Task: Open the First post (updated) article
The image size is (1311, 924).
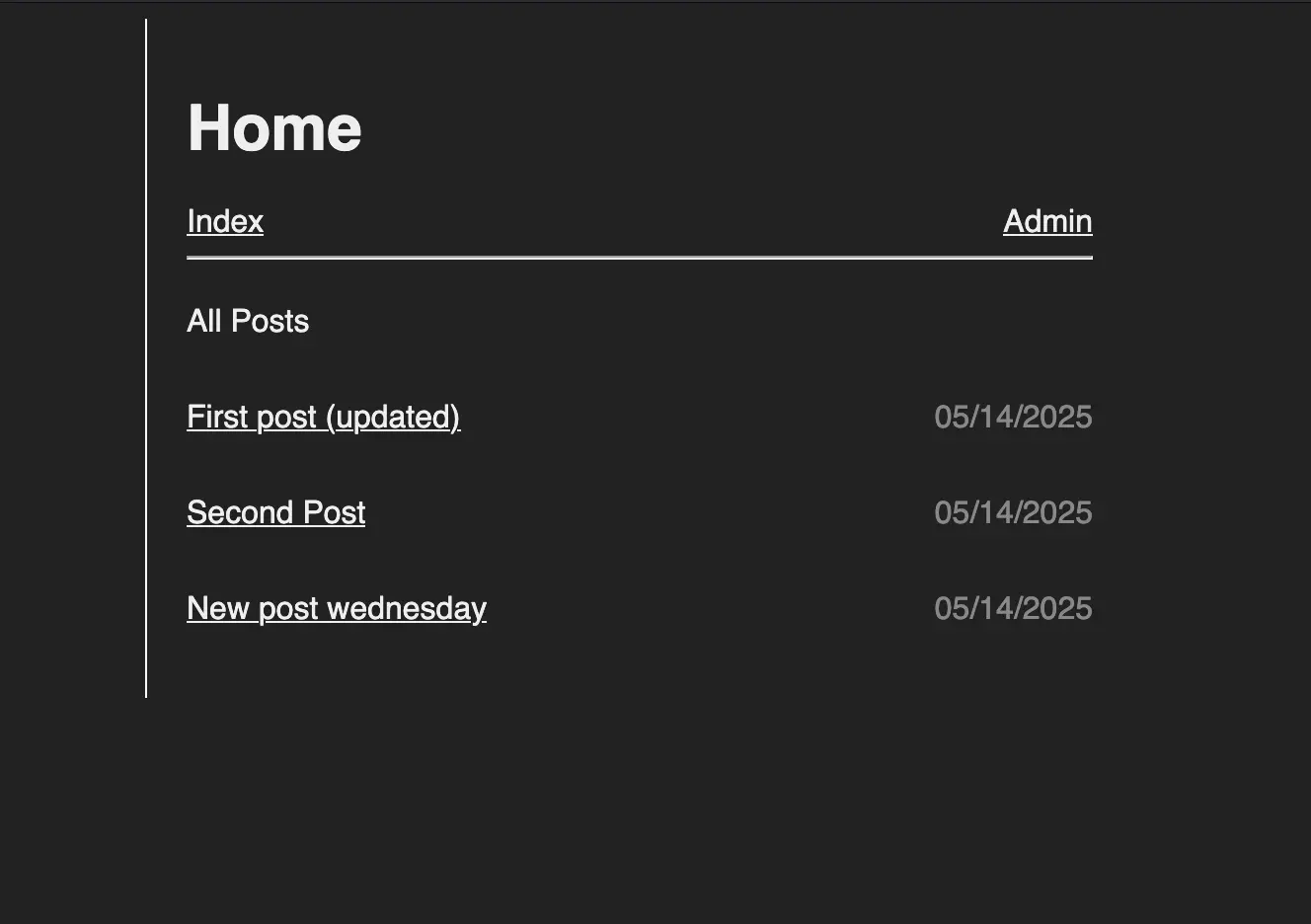Action: (x=324, y=417)
